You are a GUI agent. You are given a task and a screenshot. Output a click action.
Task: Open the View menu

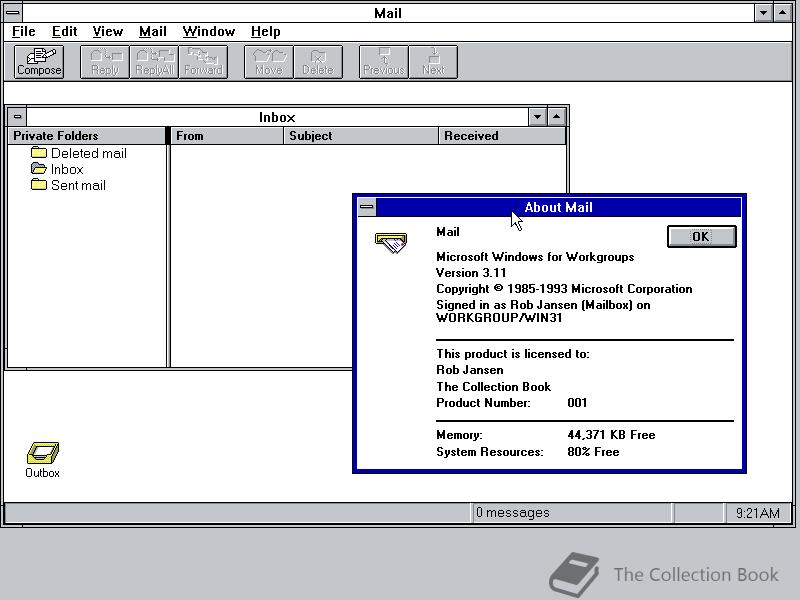(108, 32)
